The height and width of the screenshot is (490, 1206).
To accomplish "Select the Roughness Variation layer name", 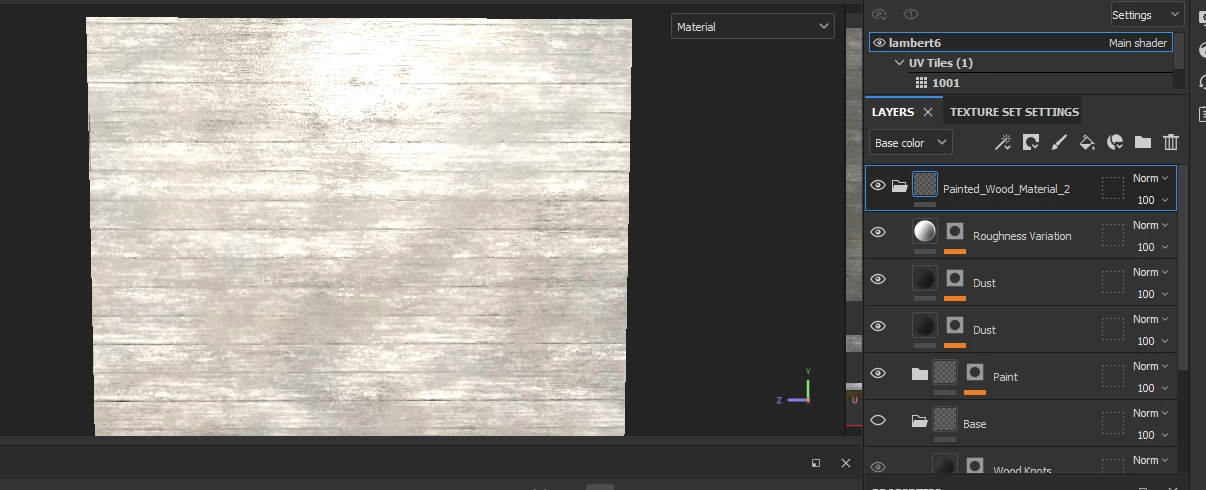I will pos(1022,236).
